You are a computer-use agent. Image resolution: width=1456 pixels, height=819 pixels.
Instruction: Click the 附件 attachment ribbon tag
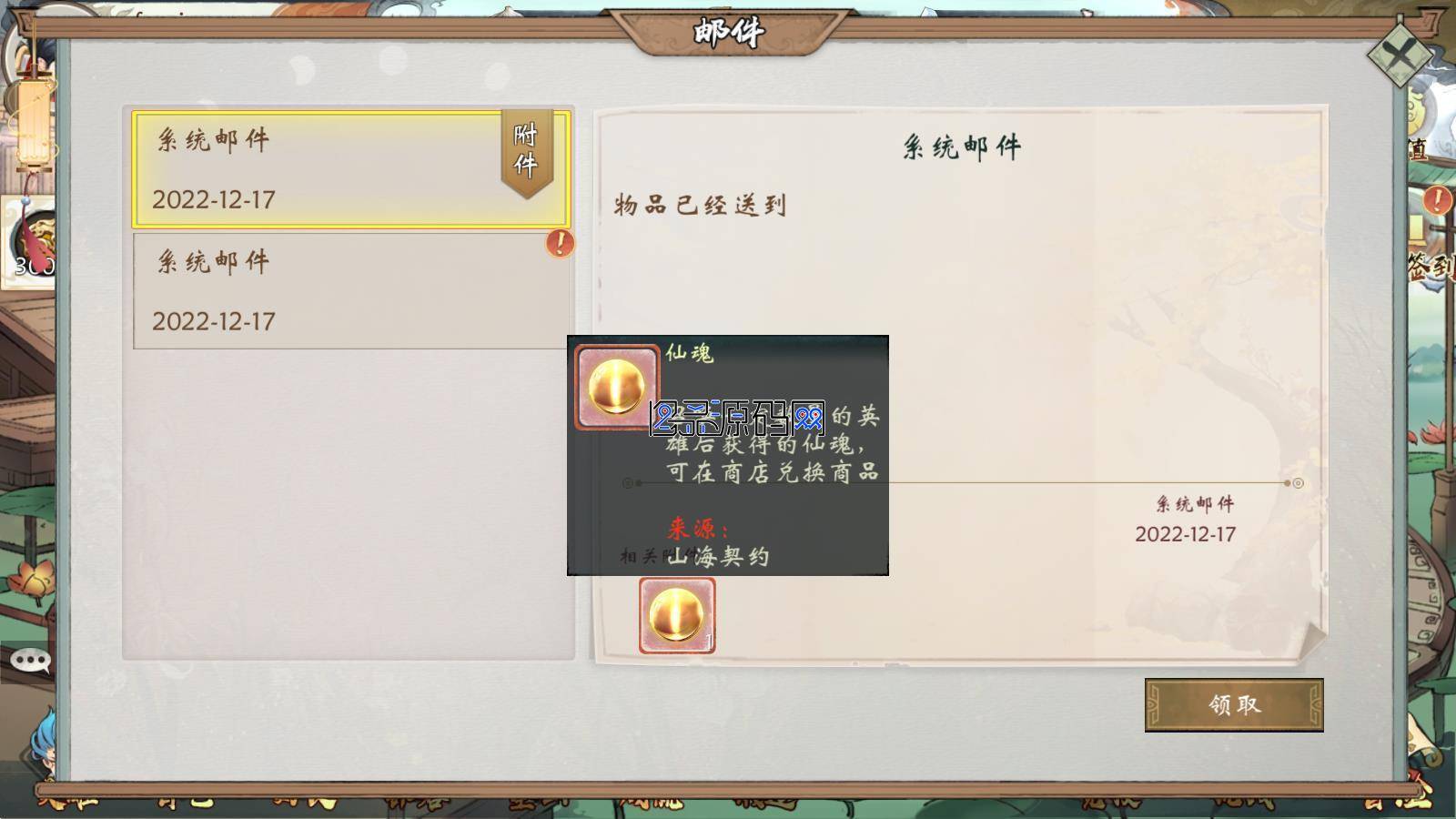(x=527, y=151)
